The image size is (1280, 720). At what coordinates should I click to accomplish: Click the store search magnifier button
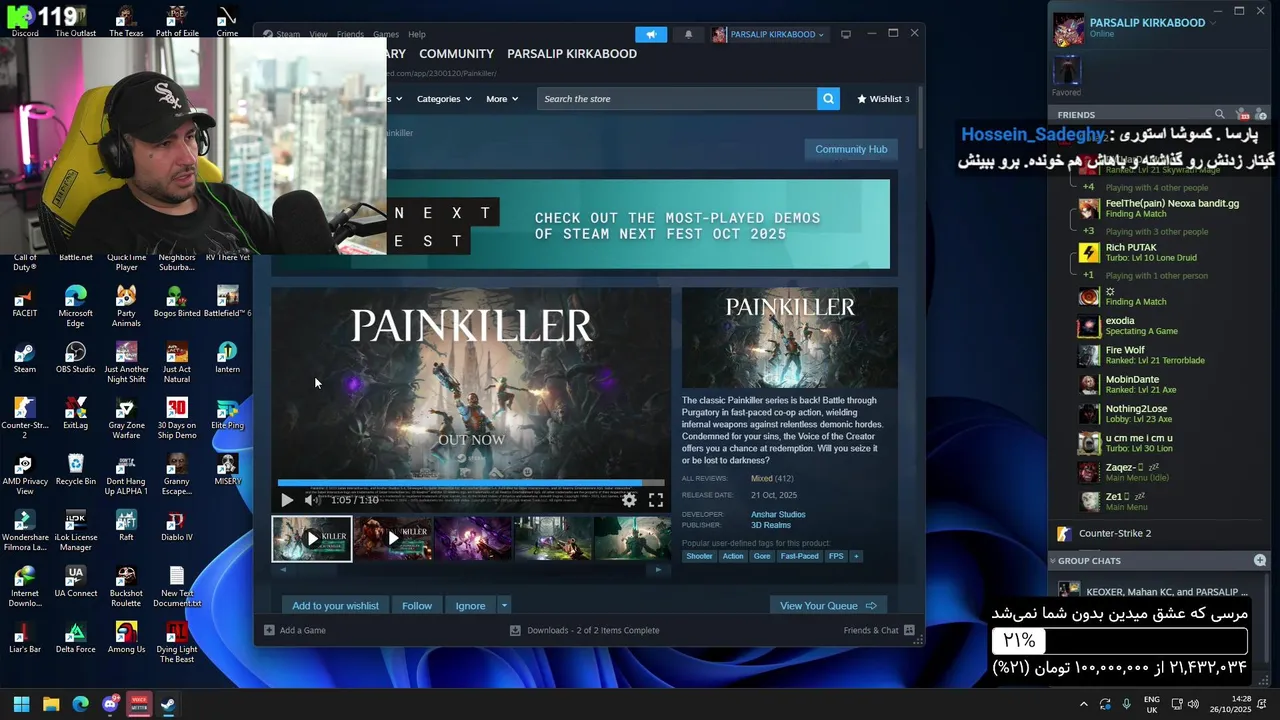828,99
